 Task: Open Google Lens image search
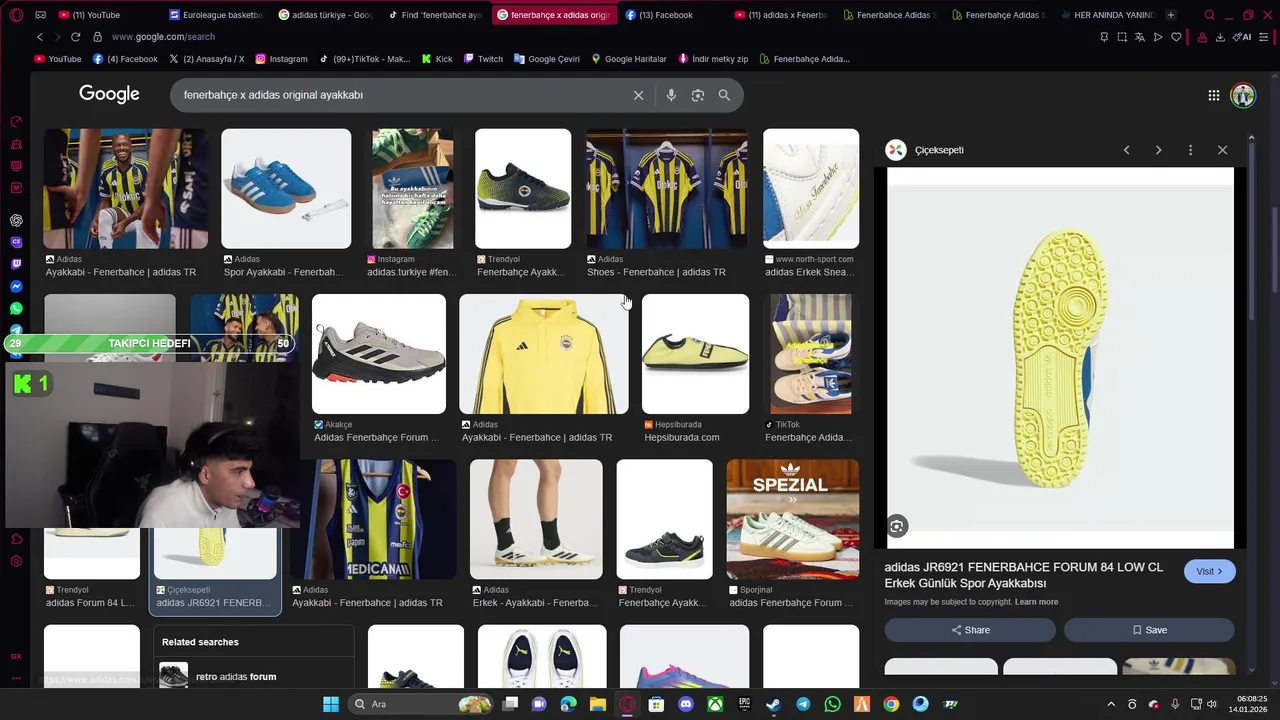click(698, 95)
